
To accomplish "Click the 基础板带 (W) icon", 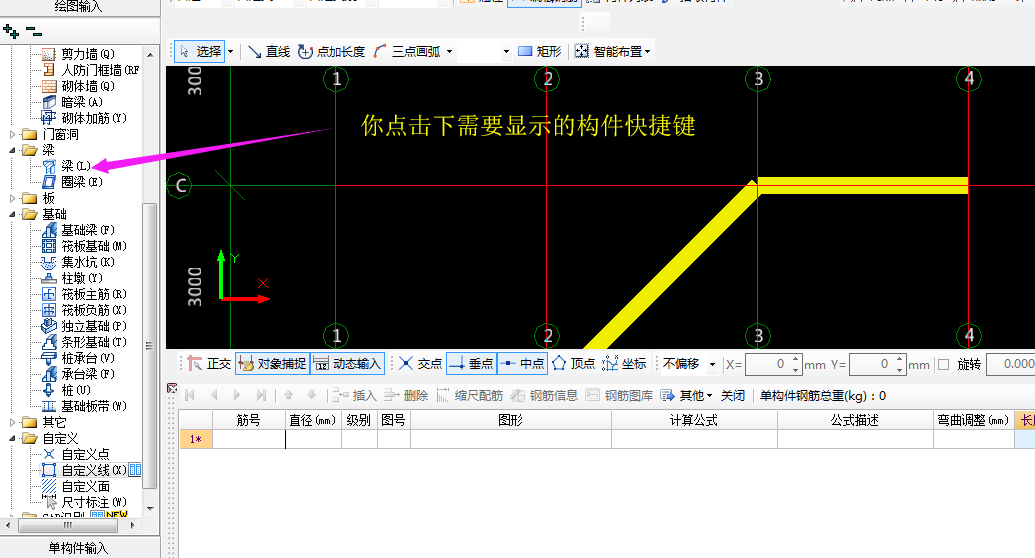I will point(49,406).
